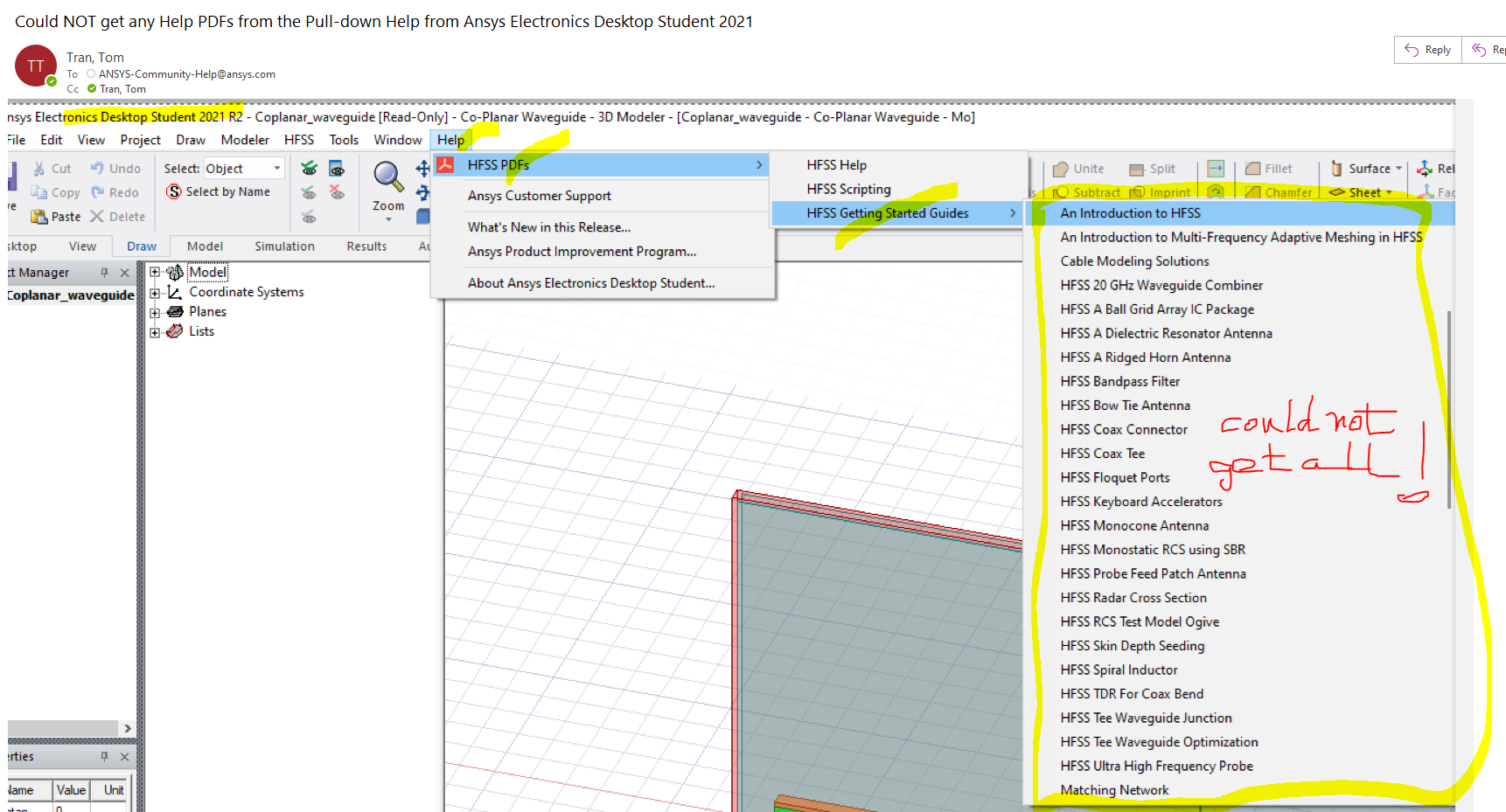Image resolution: width=1506 pixels, height=812 pixels.
Task: Click the Coplanar_waveguide project name
Action: (x=71, y=295)
